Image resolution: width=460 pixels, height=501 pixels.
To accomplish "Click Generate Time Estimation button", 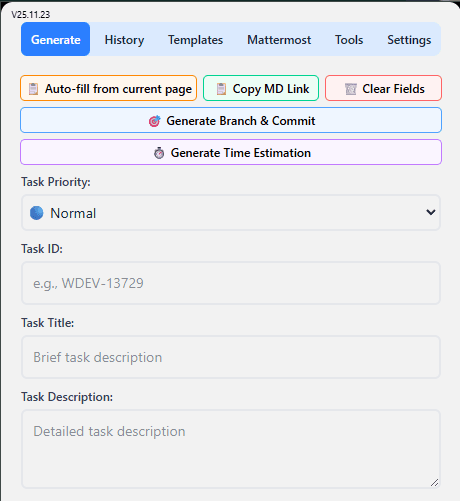I will (x=231, y=152).
